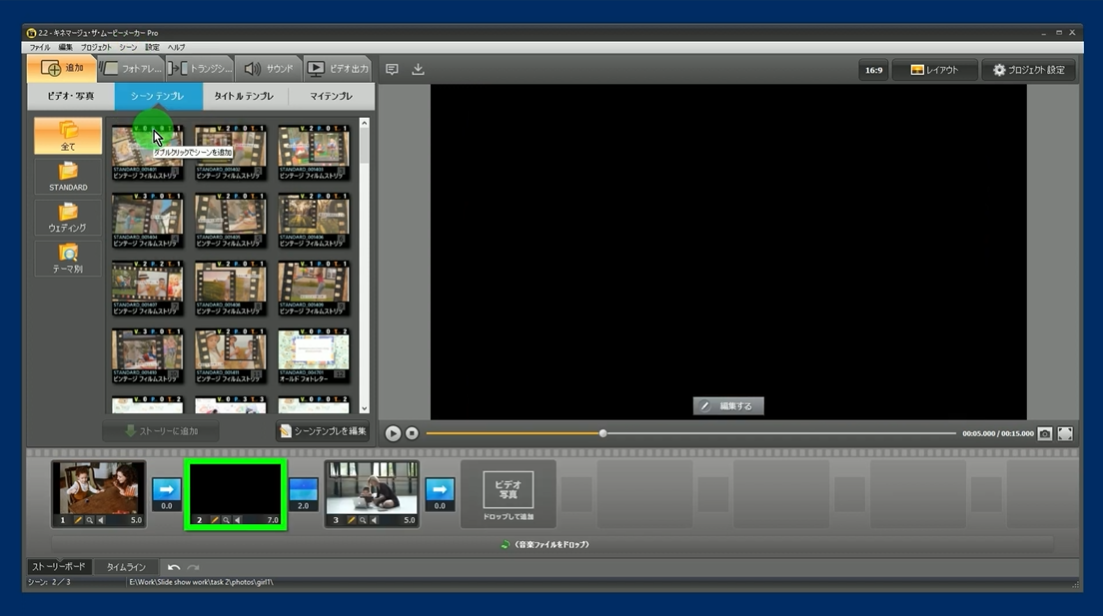The width and height of the screenshot is (1103, 616).
Task: Open the レイアウト dropdown
Action: pyautogui.click(x=934, y=70)
